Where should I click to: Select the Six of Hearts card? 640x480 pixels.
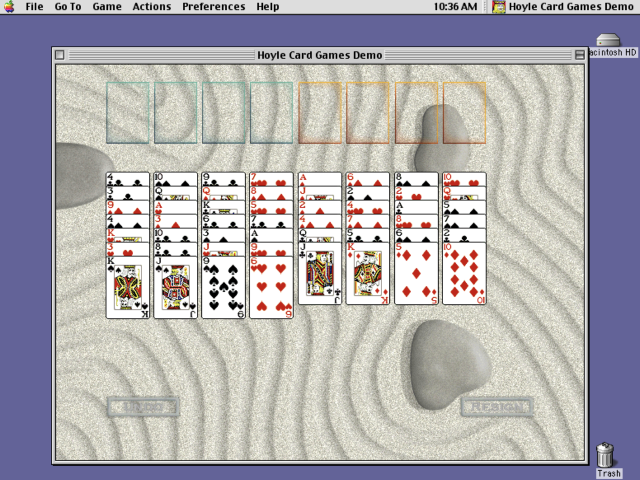[271, 287]
